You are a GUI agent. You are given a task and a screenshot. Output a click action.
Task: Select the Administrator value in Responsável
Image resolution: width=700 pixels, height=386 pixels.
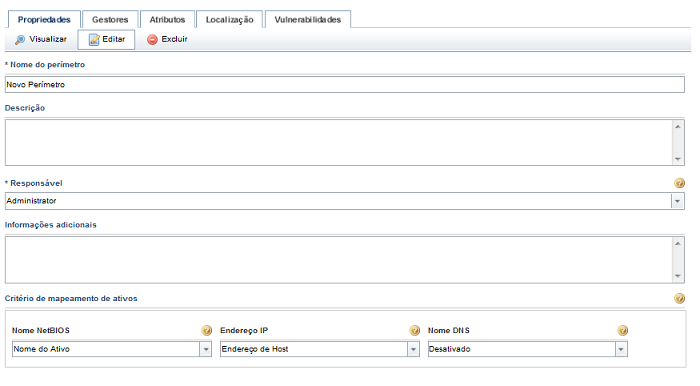[x=31, y=201]
